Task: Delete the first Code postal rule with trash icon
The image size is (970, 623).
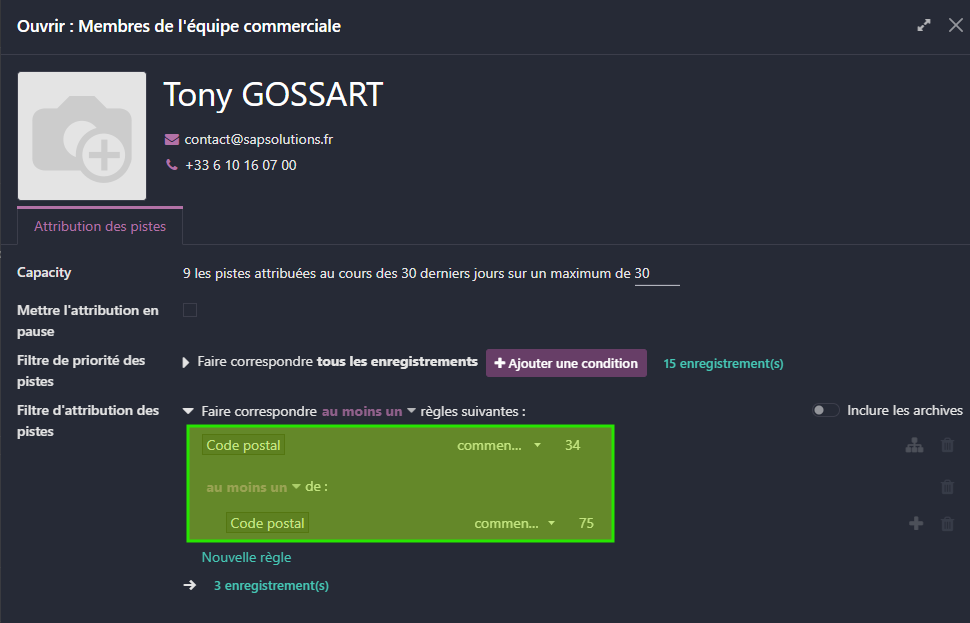Action: click(947, 446)
